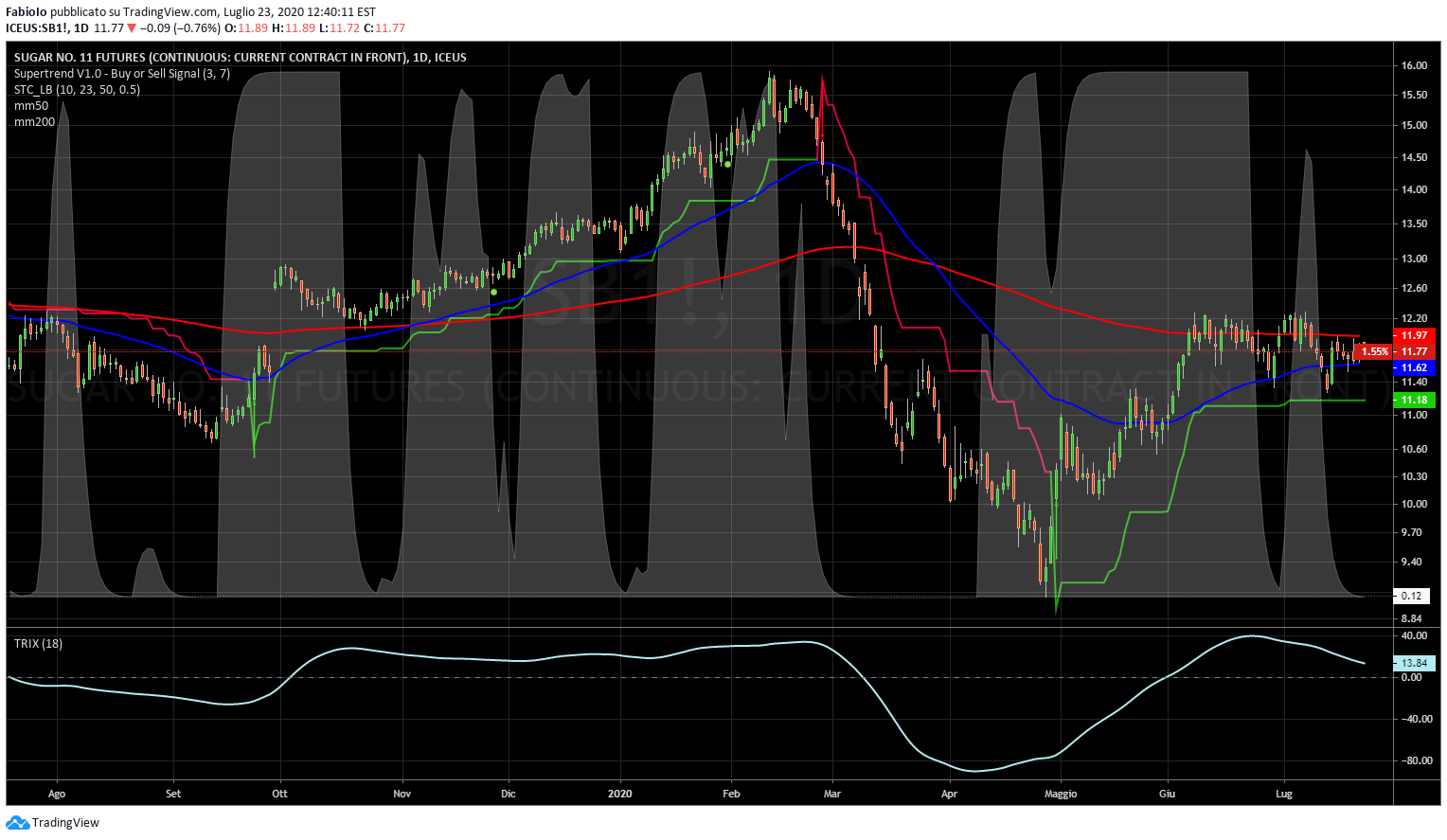The width and height of the screenshot is (1447, 840).
Task: Click the 13.84 TRIX value label
Action: 1414,664
